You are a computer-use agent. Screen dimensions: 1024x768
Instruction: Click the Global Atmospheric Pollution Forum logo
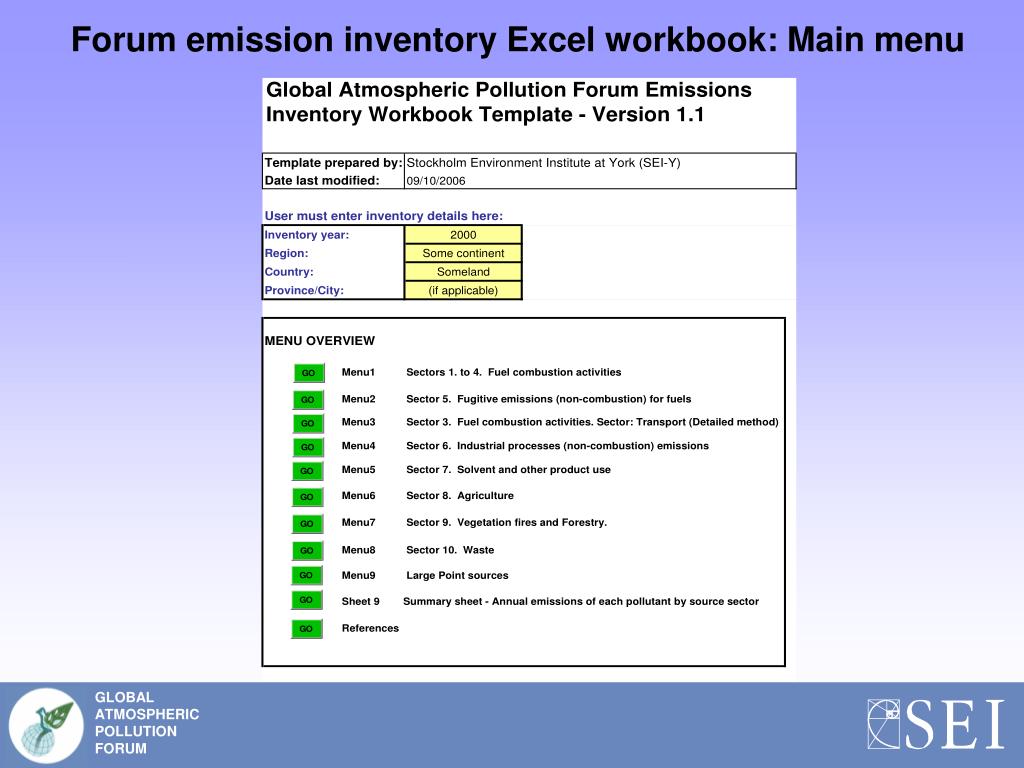46,726
